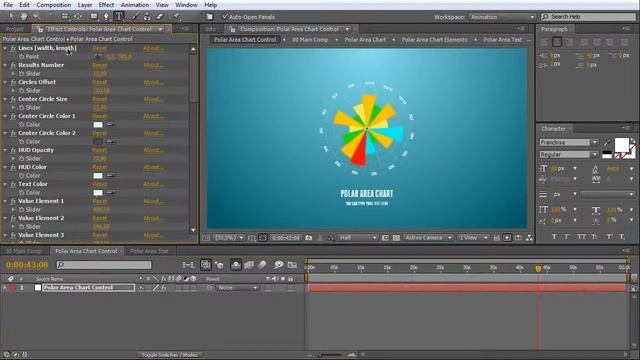Select the Zoom magnifier tool

(36, 16)
